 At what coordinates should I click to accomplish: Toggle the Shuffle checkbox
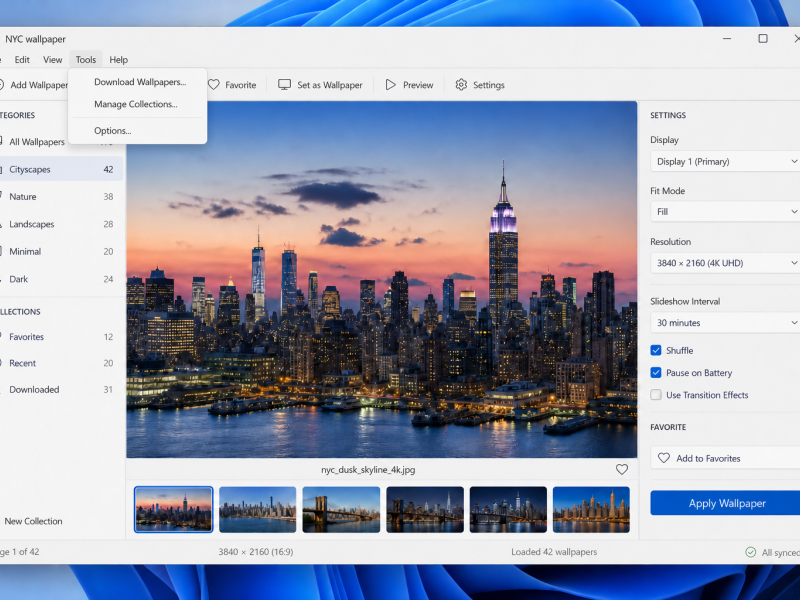tap(656, 351)
